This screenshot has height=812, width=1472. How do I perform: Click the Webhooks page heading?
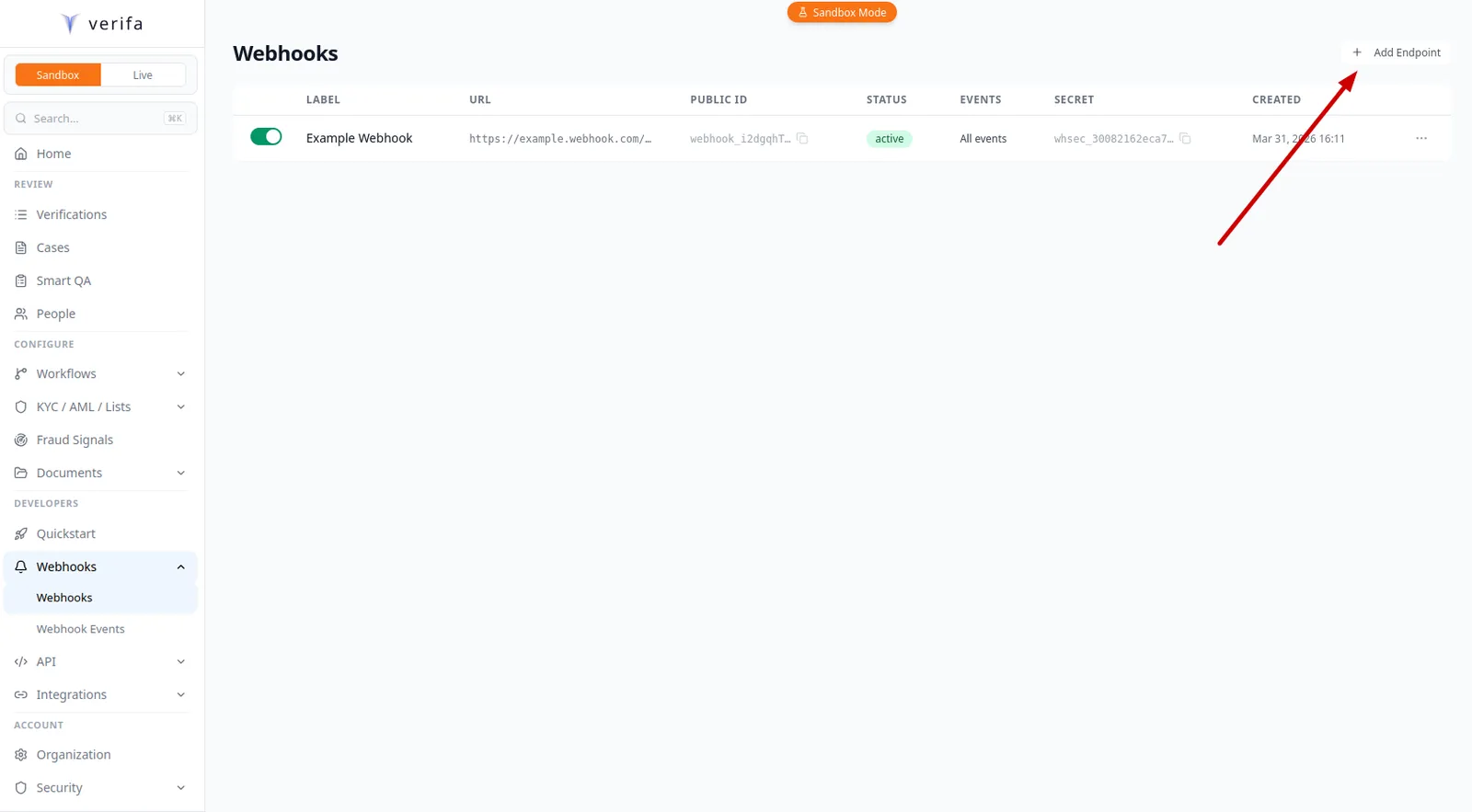(285, 53)
